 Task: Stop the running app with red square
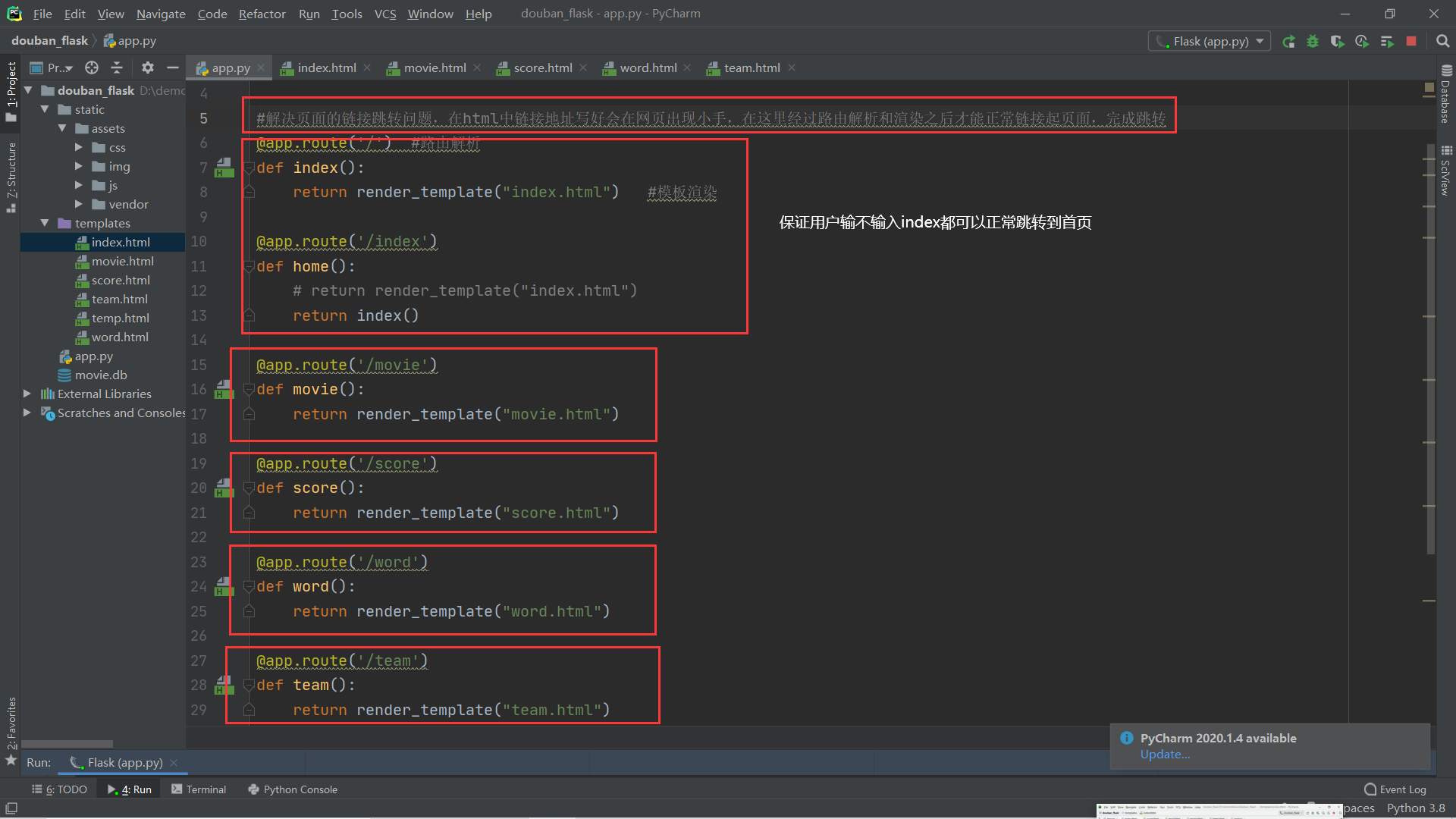coord(1411,42)
